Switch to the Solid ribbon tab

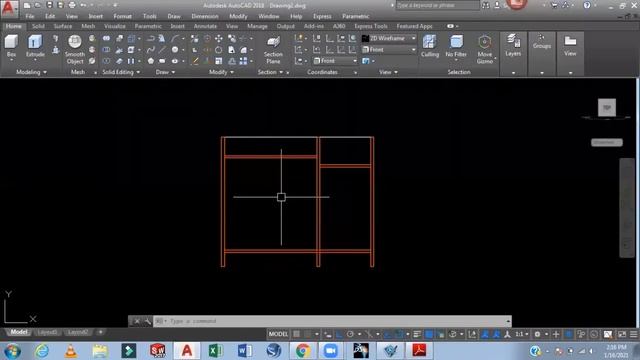click(38, 26)
